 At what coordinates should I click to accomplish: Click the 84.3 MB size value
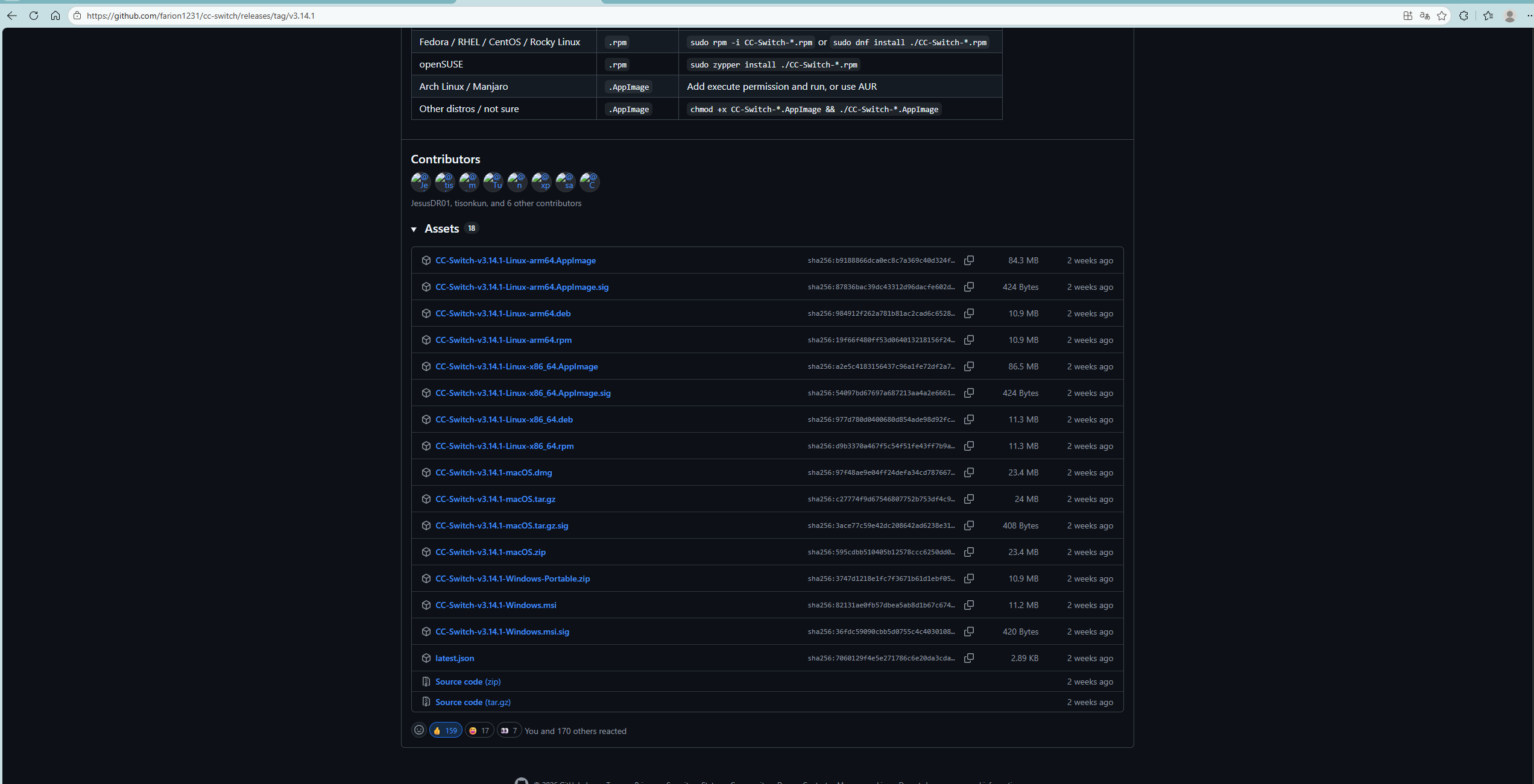tap(1023, 260)
